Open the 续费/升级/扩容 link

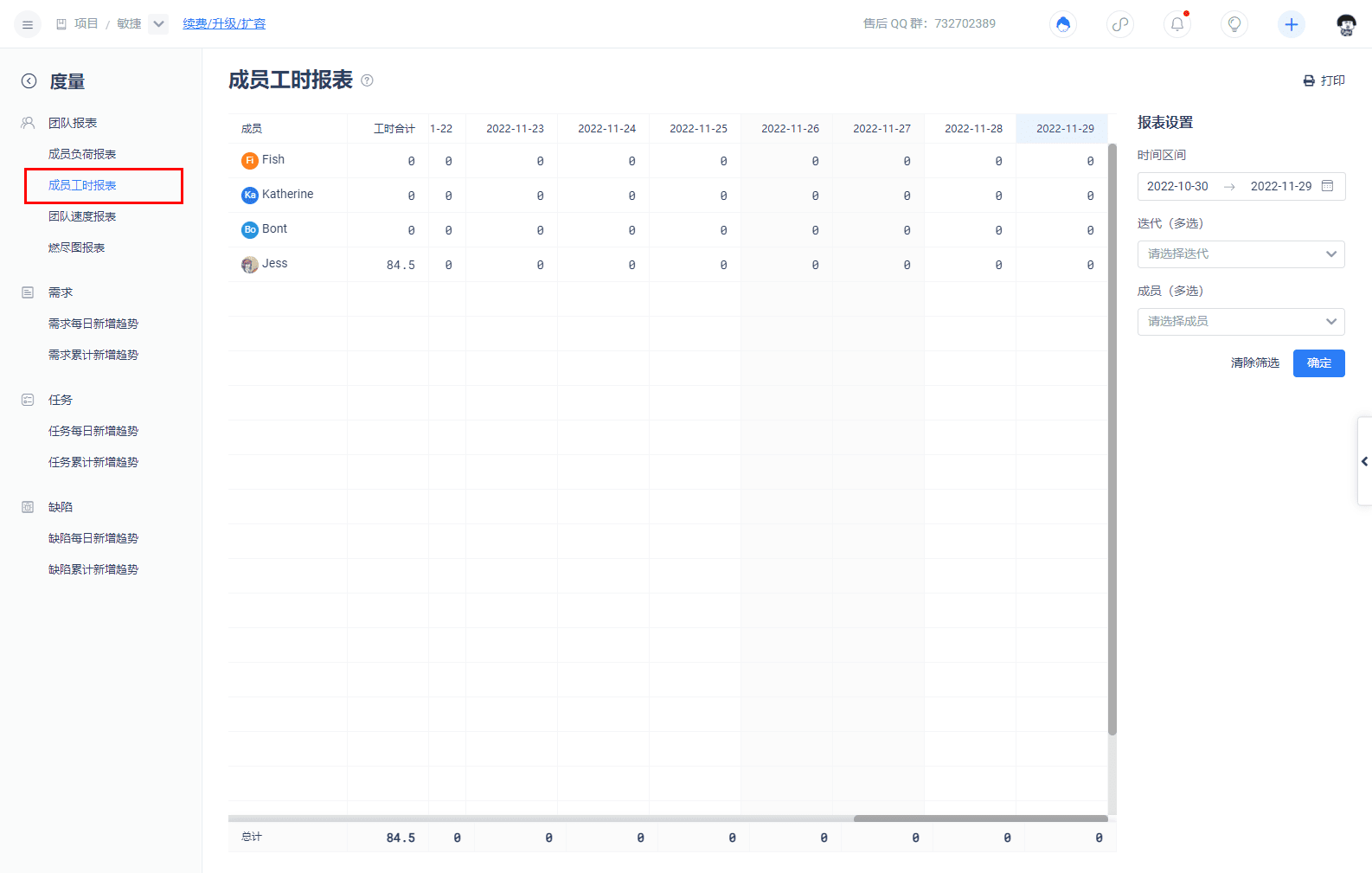click(x=224, y=24)
